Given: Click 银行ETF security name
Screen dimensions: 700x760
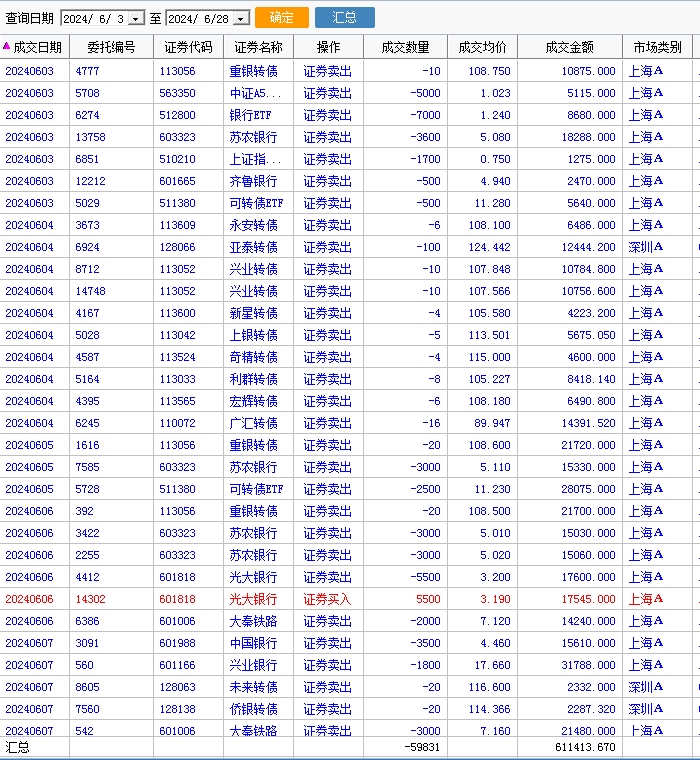Looking at the screenshot, I should click(x=250, y=115).
